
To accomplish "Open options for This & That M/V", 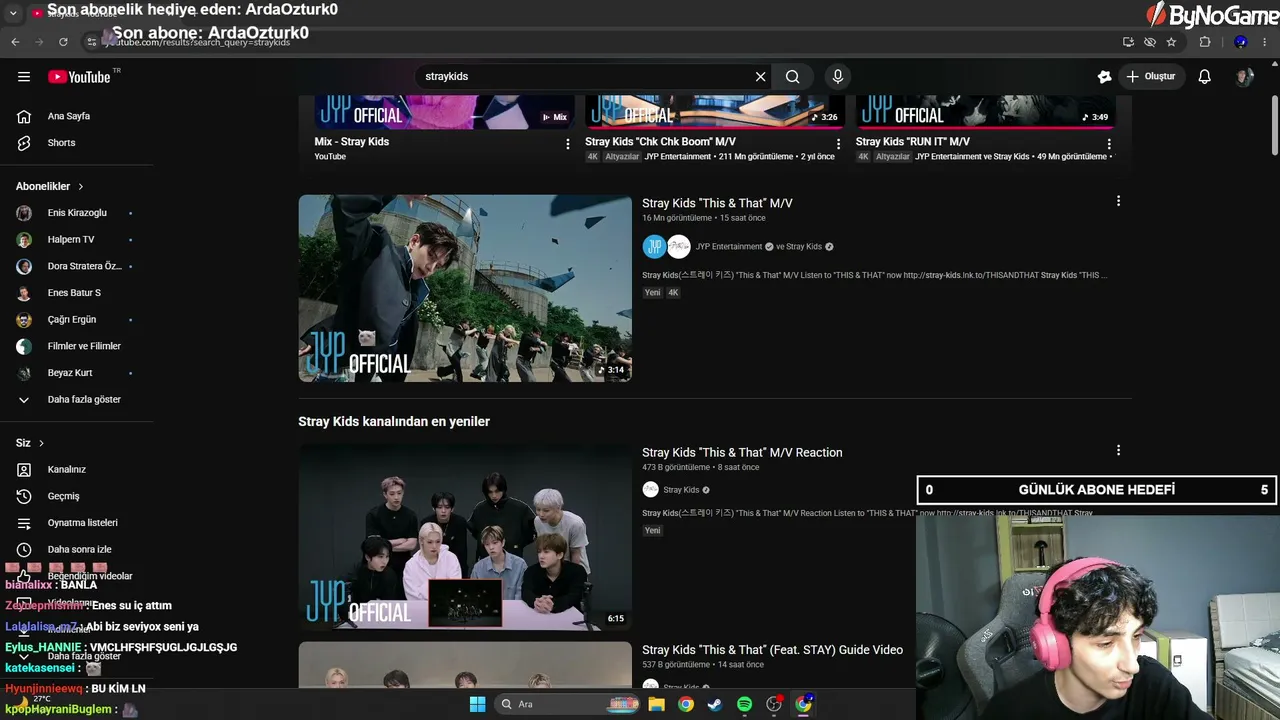I will 1118,201.
